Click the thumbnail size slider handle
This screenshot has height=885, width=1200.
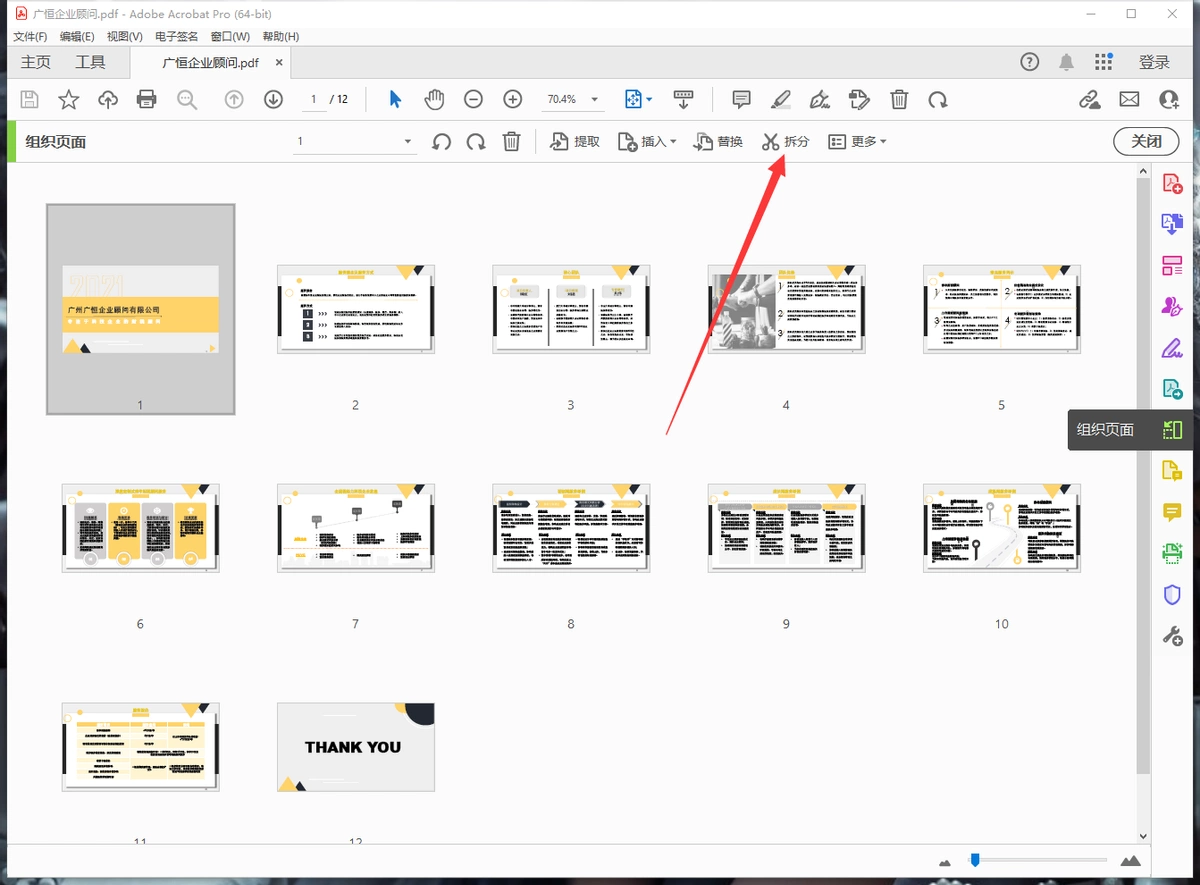point(974,859)
